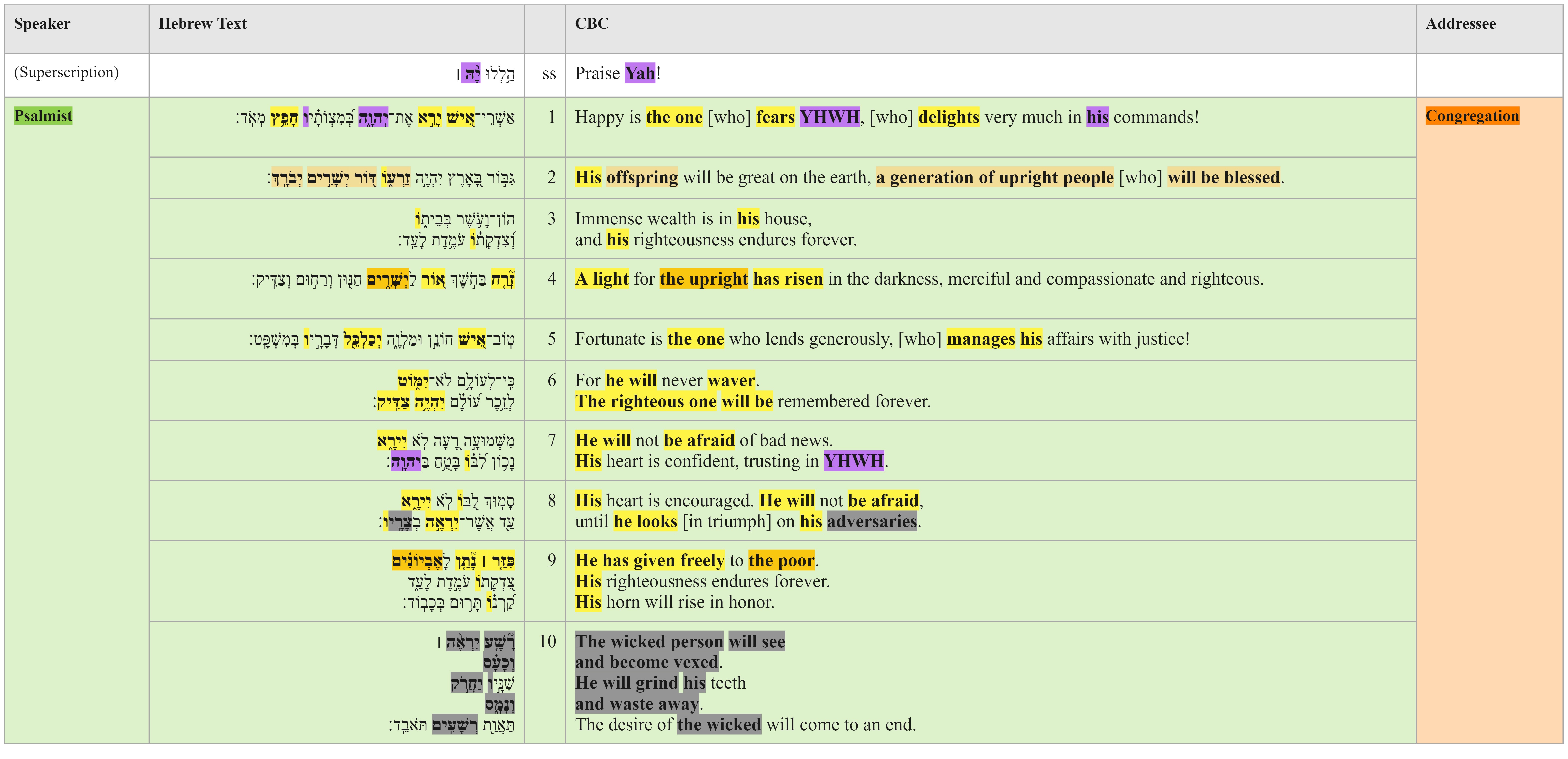
Task: Click the Hebrew text of verse 5
Action: [382, 339]
